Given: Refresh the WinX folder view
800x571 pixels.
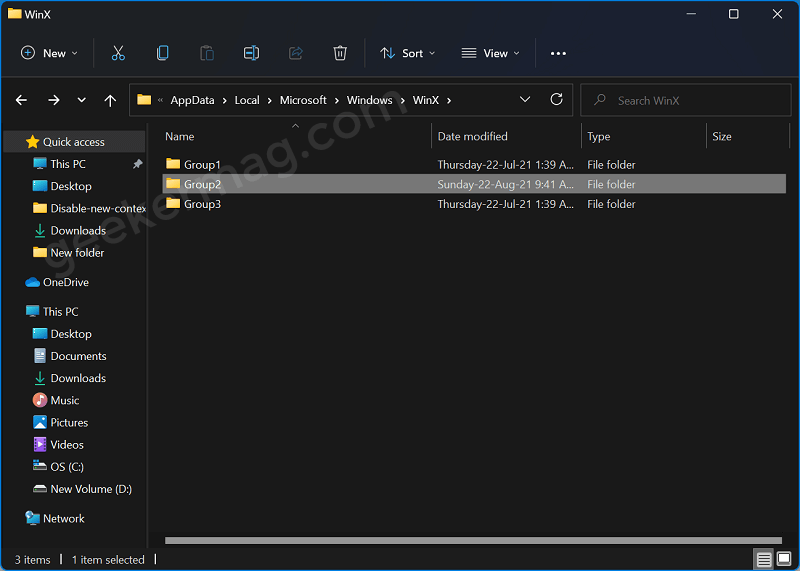Looking at the screenshot, I should click(557, 100).
